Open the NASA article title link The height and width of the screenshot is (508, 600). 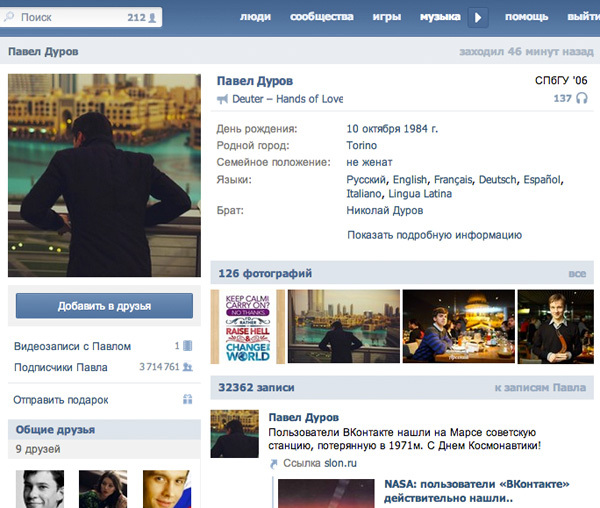[476, 491]
